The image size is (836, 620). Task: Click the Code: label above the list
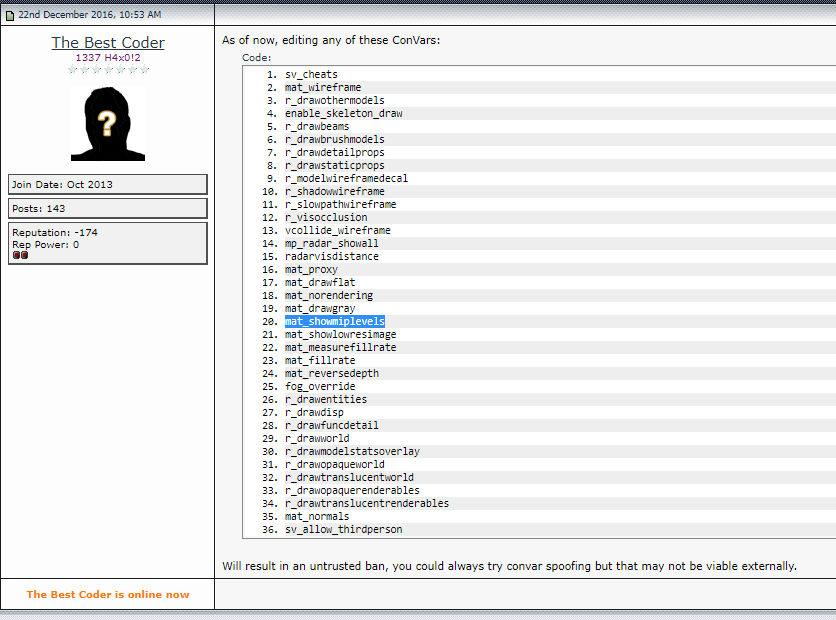pyautogui.click(x=256, y=58)
